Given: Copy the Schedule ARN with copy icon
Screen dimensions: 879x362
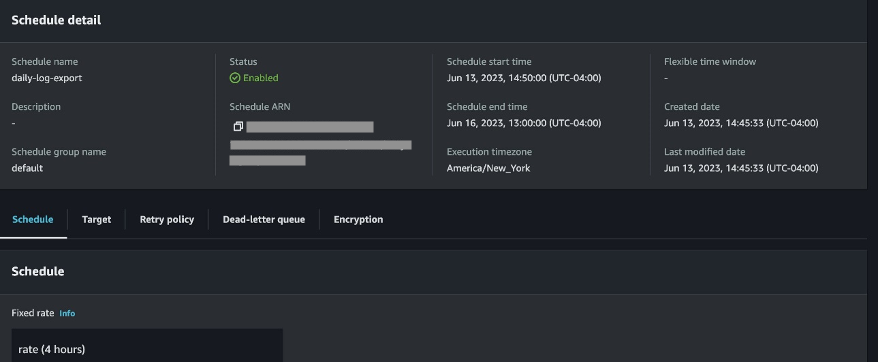Looking at the screenshot, I should pos(238,127).
